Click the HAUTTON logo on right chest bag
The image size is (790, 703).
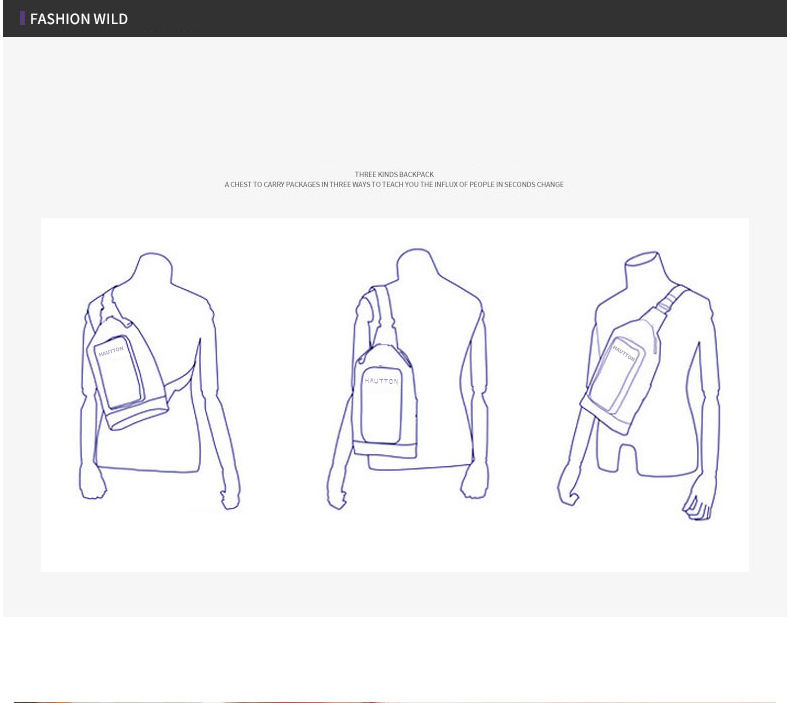[x=624, y=353]
